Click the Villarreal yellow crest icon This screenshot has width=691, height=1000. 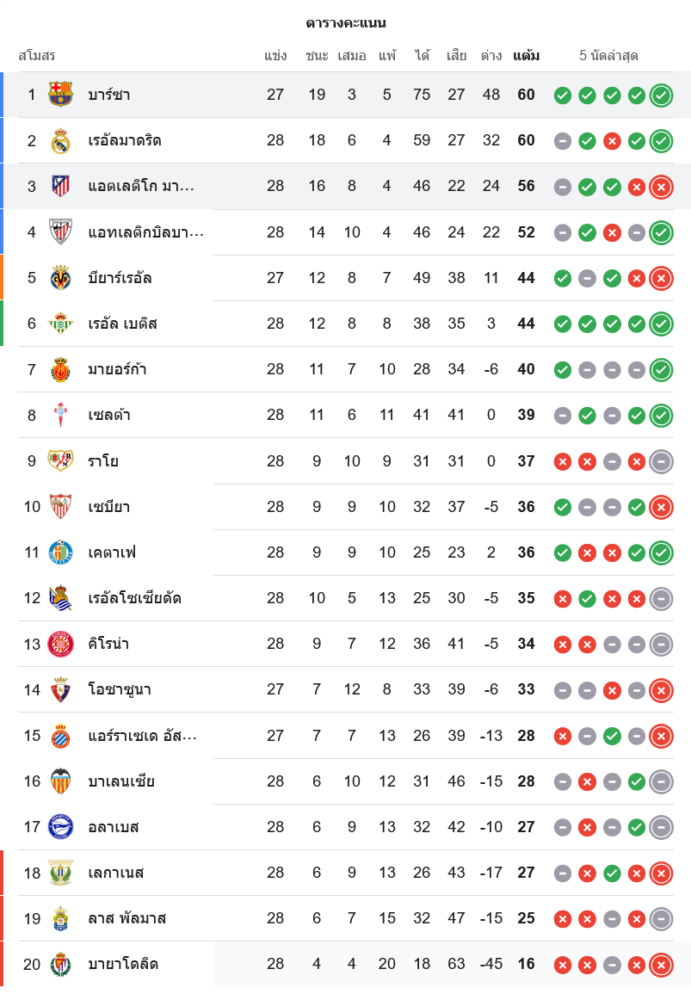pos(61,278)
